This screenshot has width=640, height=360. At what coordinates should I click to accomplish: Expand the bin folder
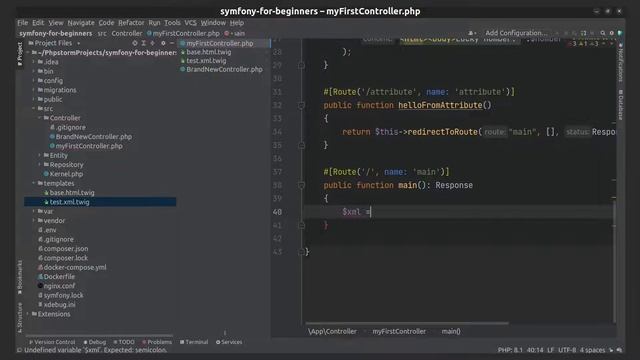tap(34, 71)
